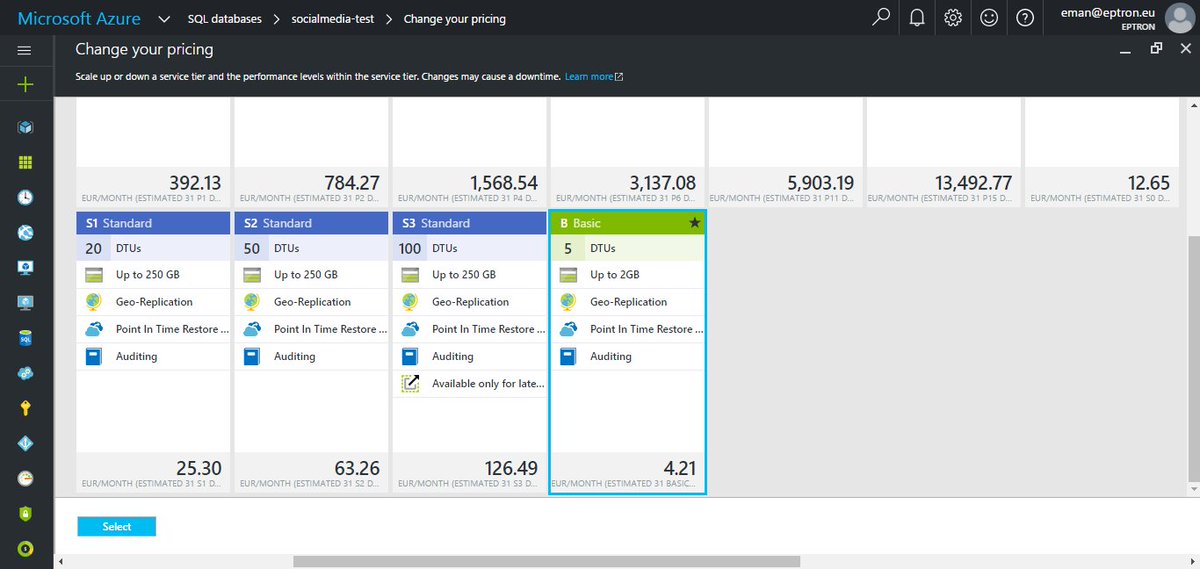Click '100 DTUs' row in S3 Standard
This screenshot has width=1200, height=569.
(x=470, y=248)
